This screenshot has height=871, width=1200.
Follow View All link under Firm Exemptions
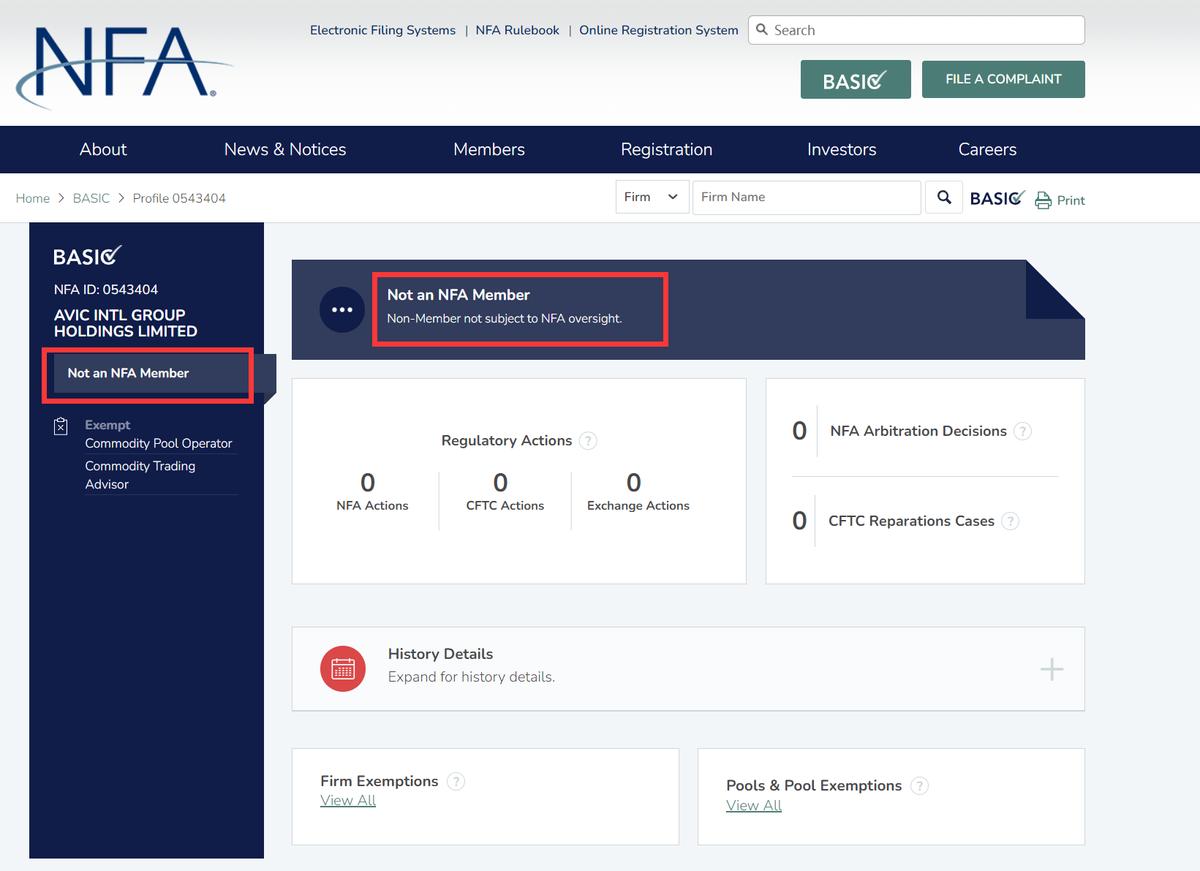[348, 801]
